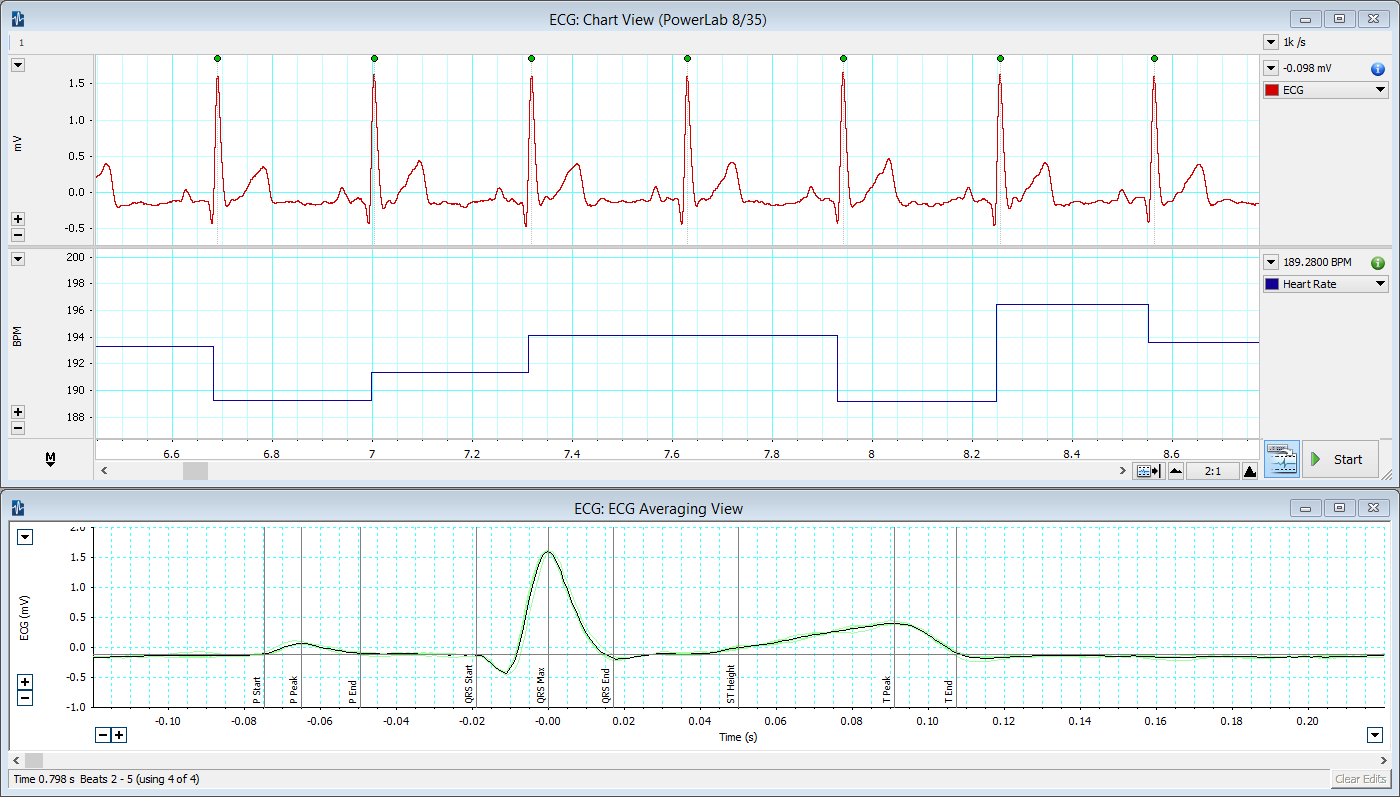Click the Clear Edits control in status bar

click(1360, 779)
